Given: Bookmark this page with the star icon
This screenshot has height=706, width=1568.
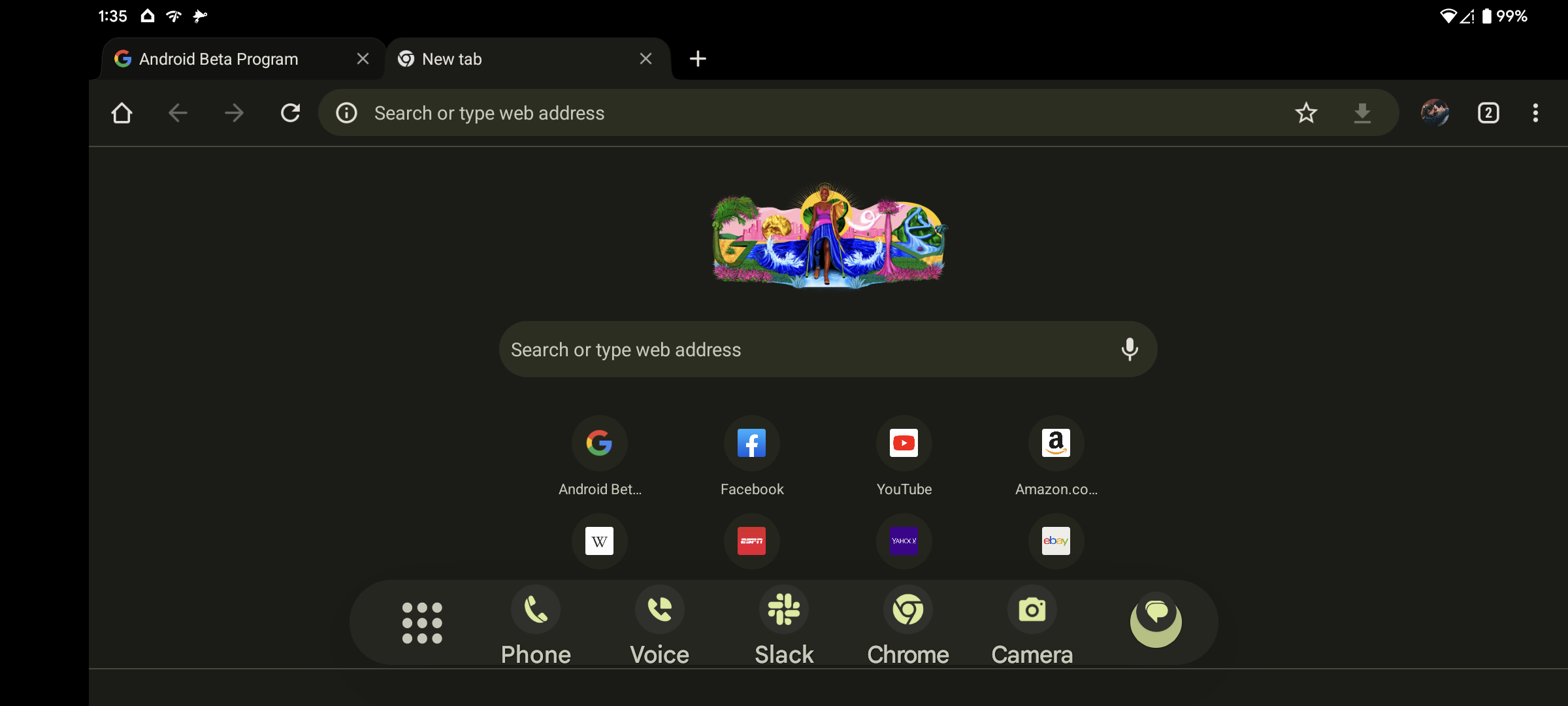Looking at the screenshot, I should pos(1306,112).
